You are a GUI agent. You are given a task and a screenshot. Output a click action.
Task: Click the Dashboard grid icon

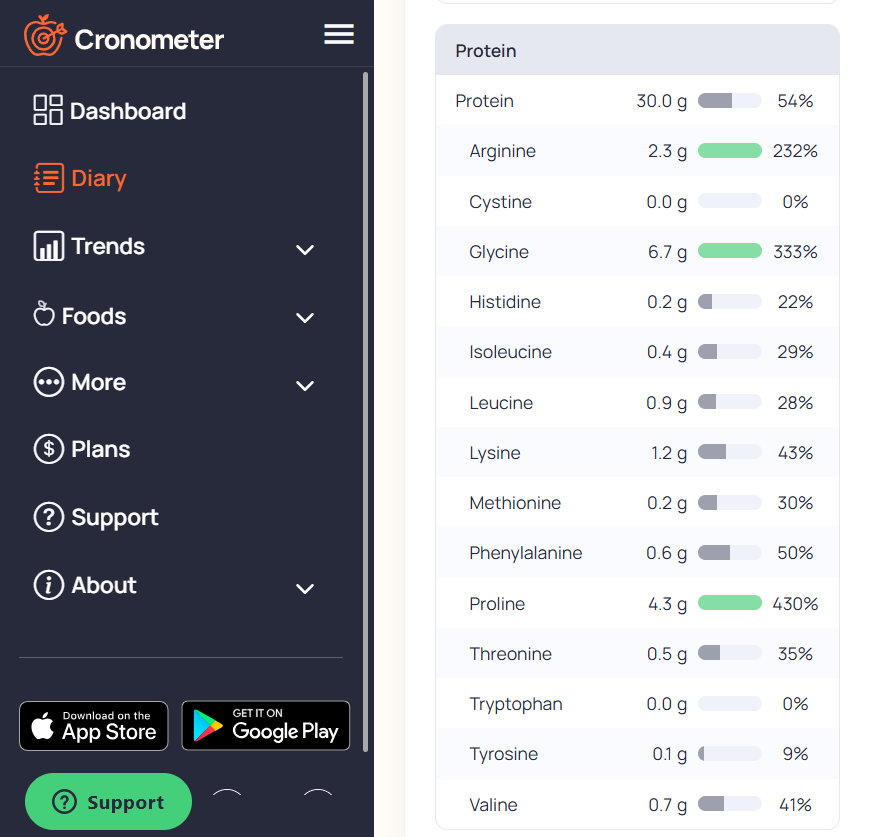48,110
